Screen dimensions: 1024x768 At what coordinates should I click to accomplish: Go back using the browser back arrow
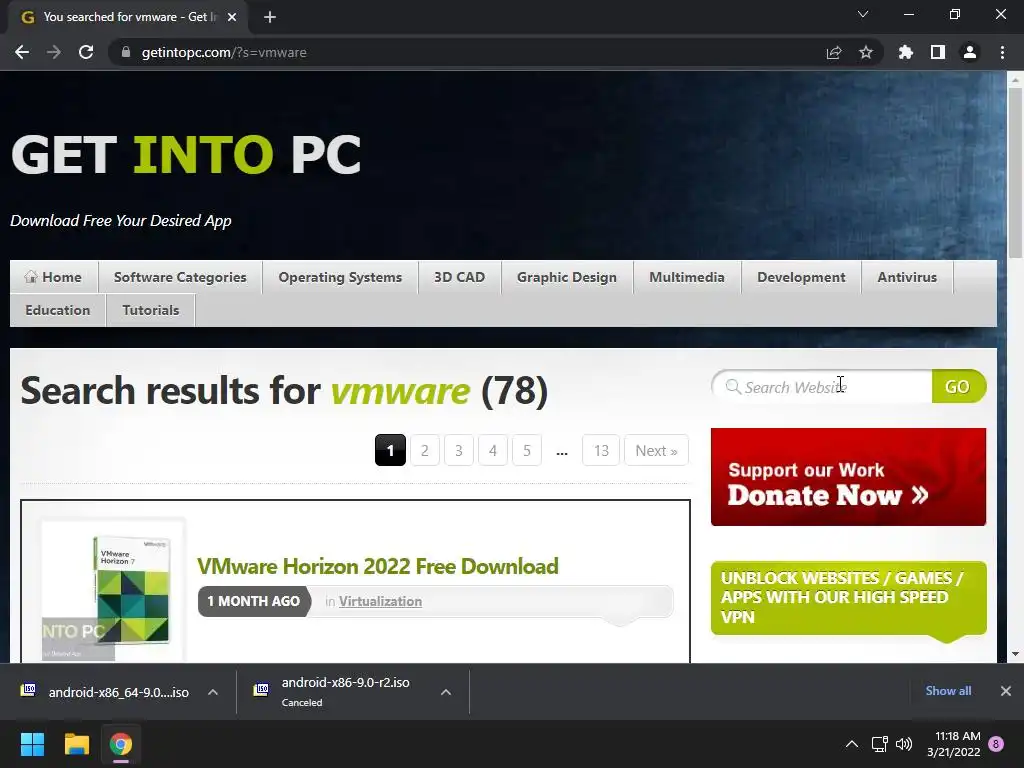22,52
